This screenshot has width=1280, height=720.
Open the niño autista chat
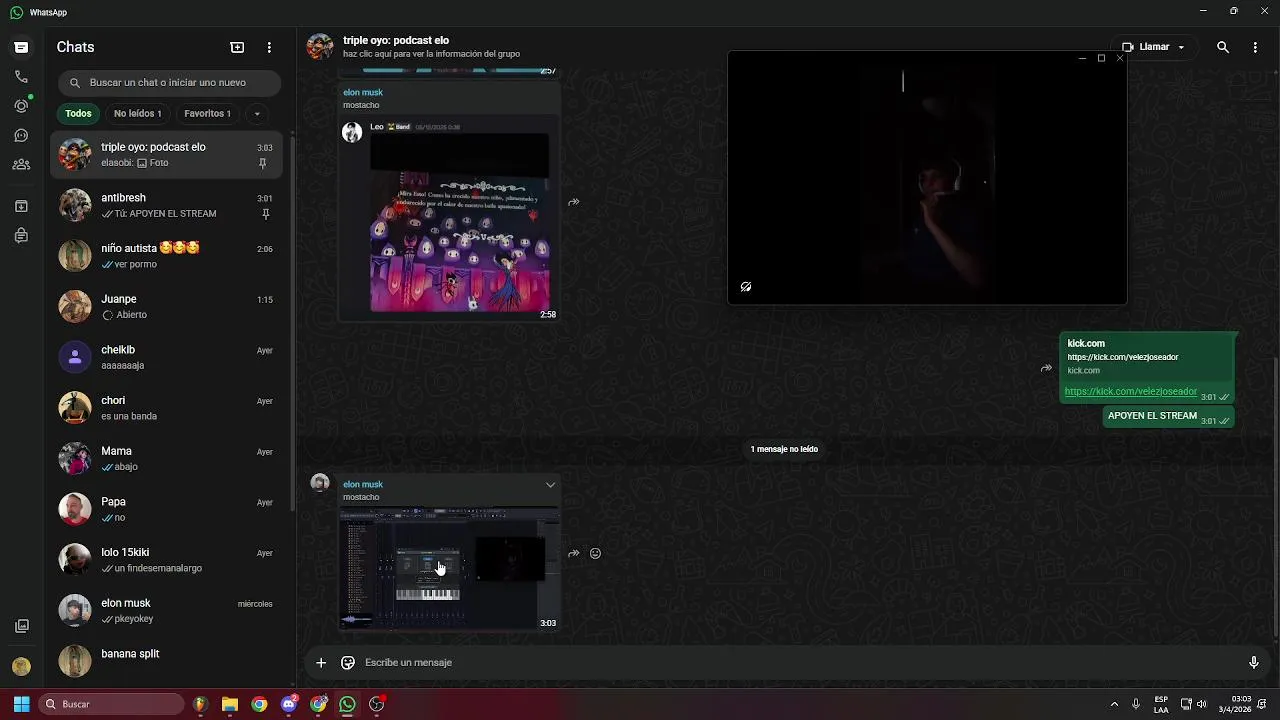pos(167,256)
